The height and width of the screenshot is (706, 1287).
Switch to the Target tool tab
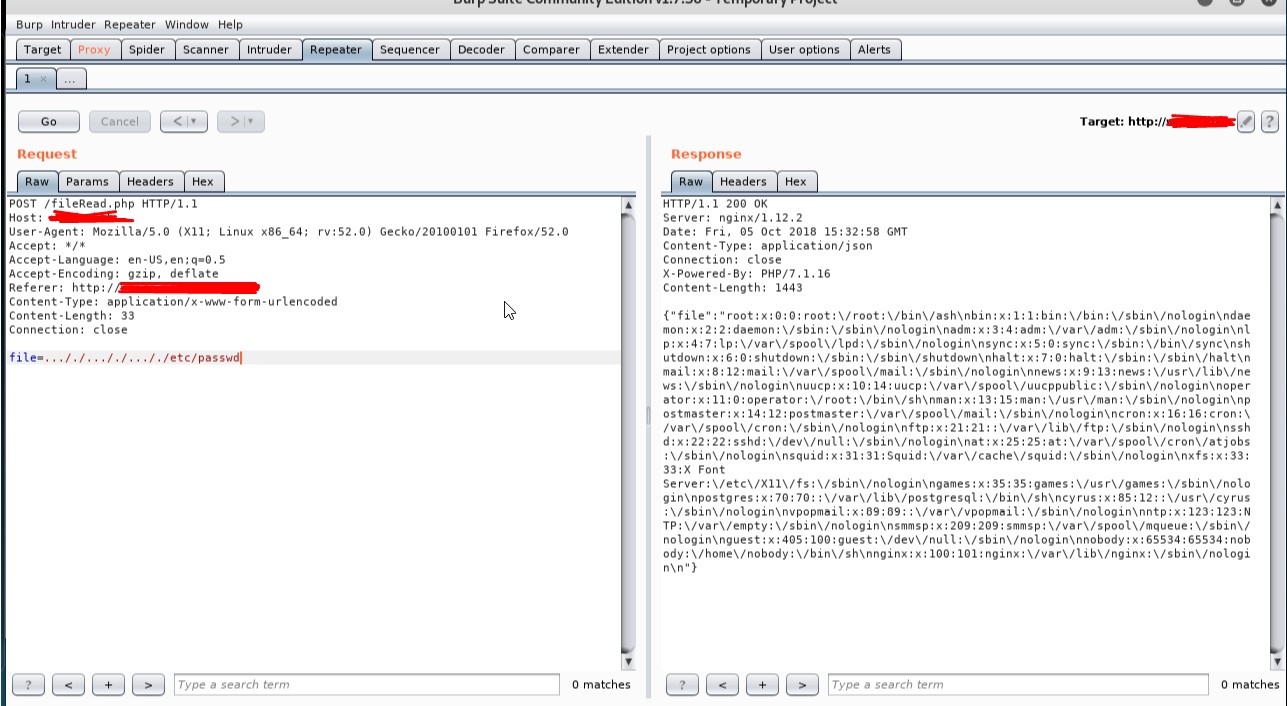point(43,50)
